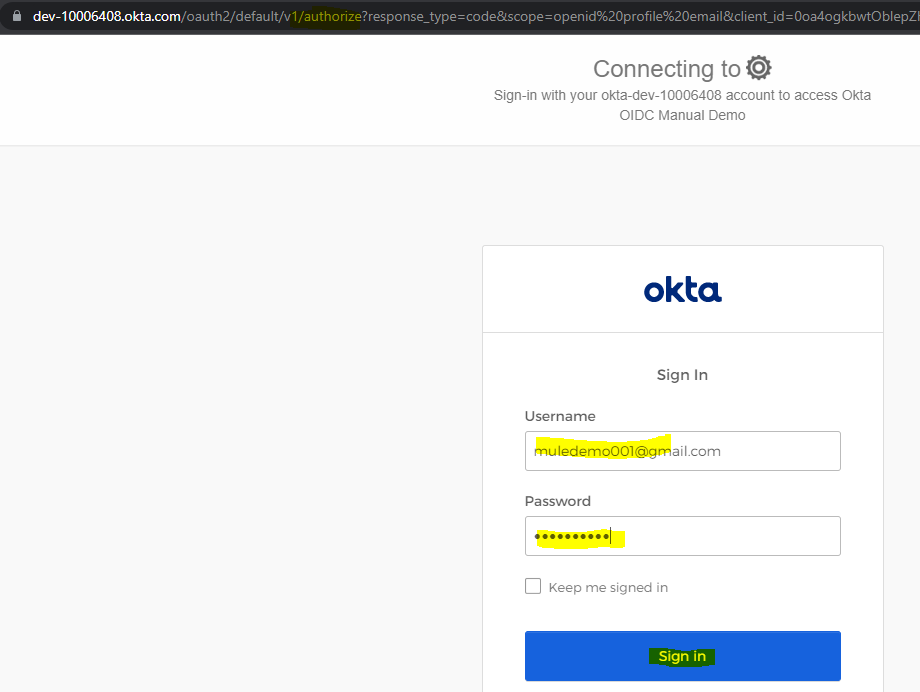Click the Sign In heading in the card
The width and height of the screenshot is (920, 692).
click(x=682, y=375)
